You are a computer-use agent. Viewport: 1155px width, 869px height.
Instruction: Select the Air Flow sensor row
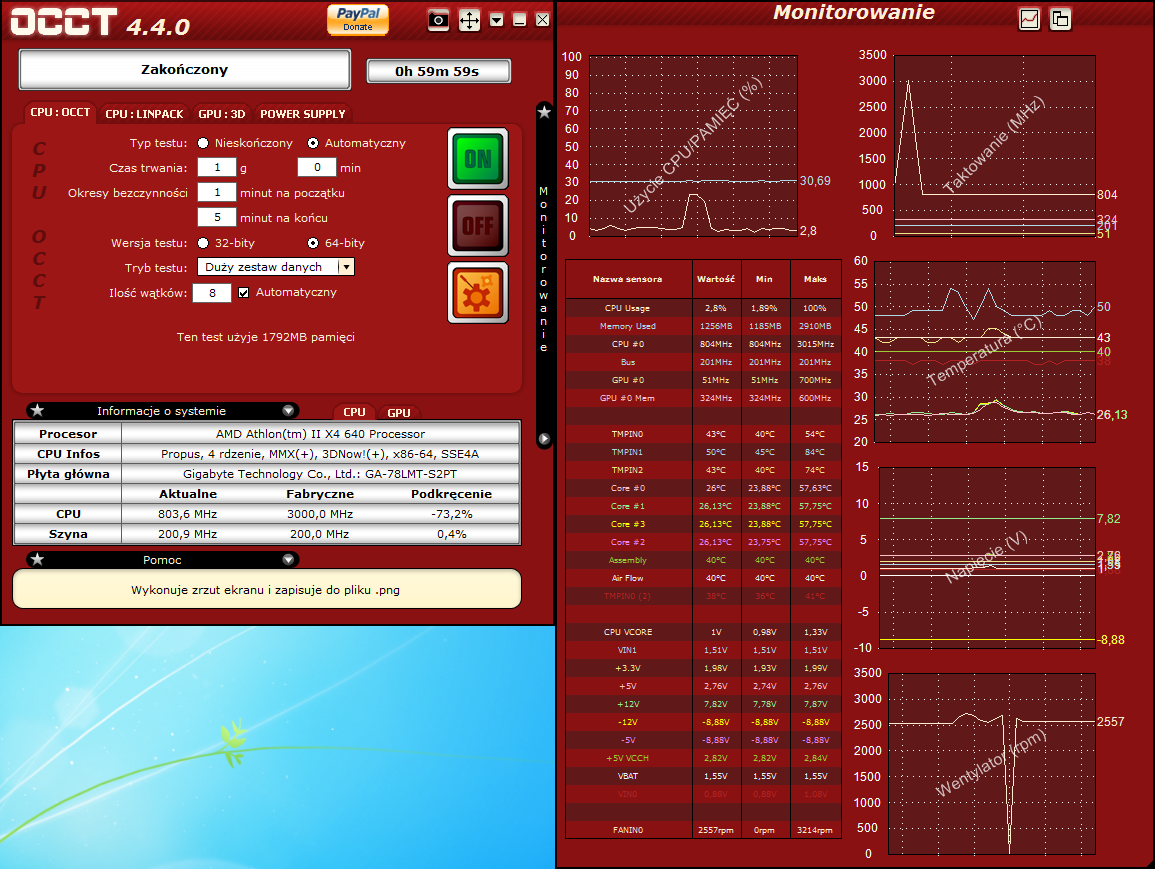703,578
